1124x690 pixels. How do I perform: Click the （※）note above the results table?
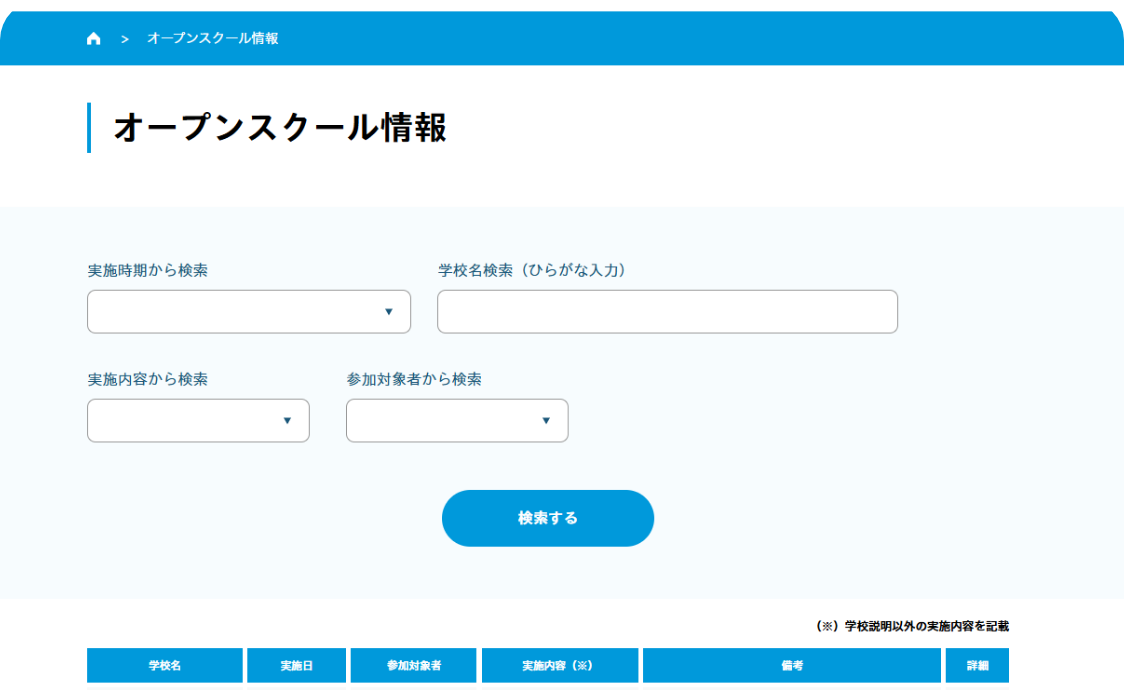pyautogui.click(x=914, y=627)
